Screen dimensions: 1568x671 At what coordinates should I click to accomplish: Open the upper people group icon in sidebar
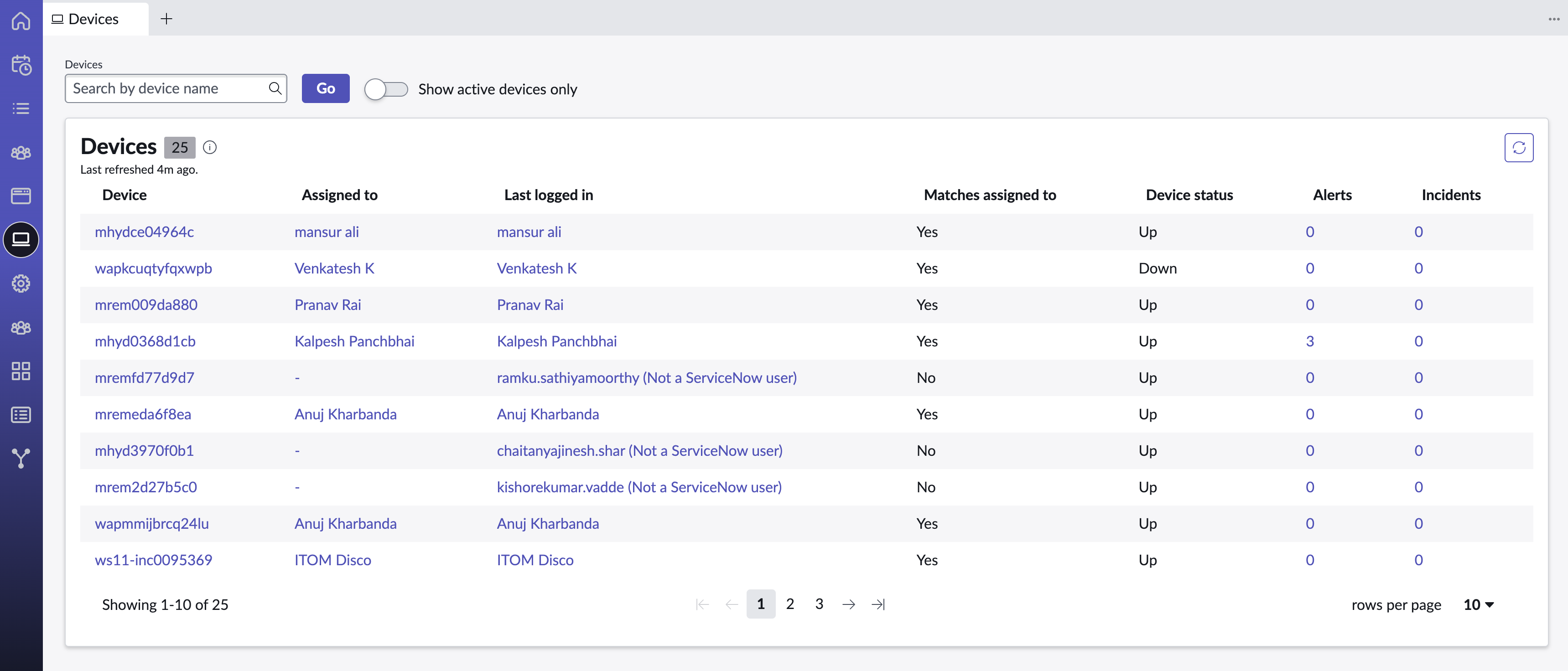[x=21, y=152]
